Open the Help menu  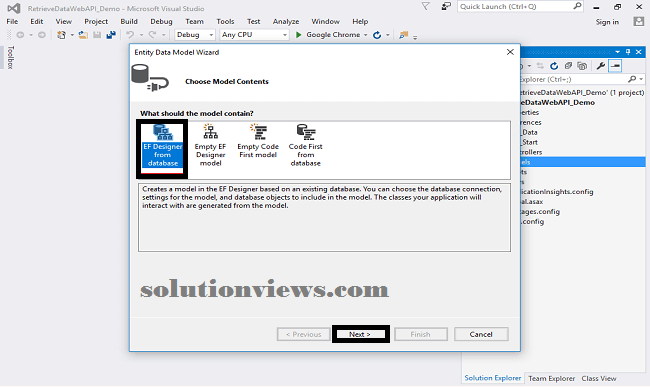point(360,22)
